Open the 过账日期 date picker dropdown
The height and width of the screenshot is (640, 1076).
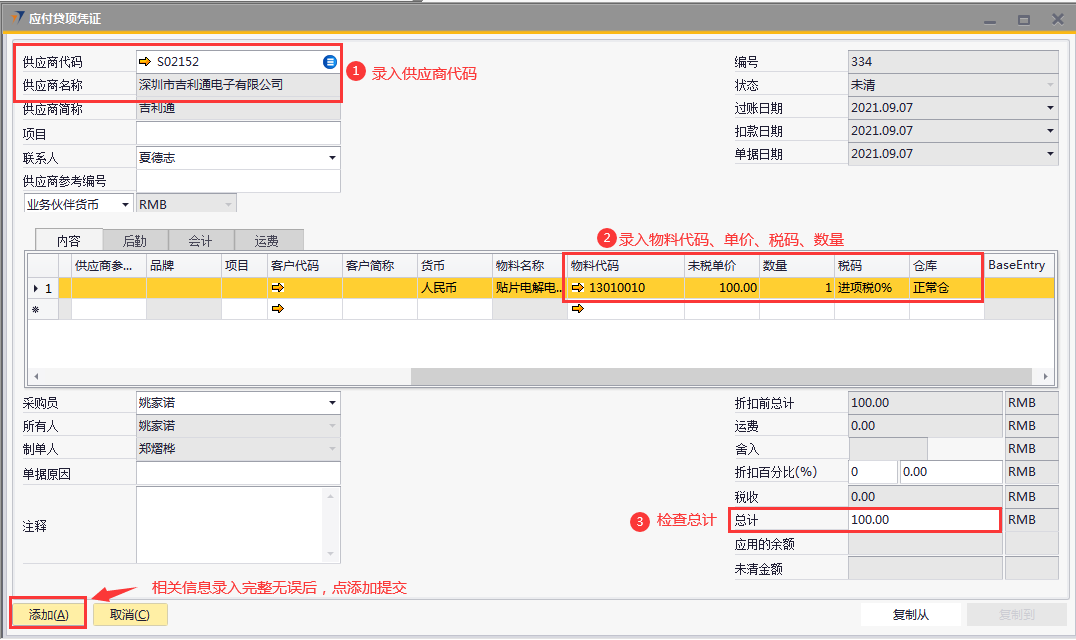pos(1050,108)
